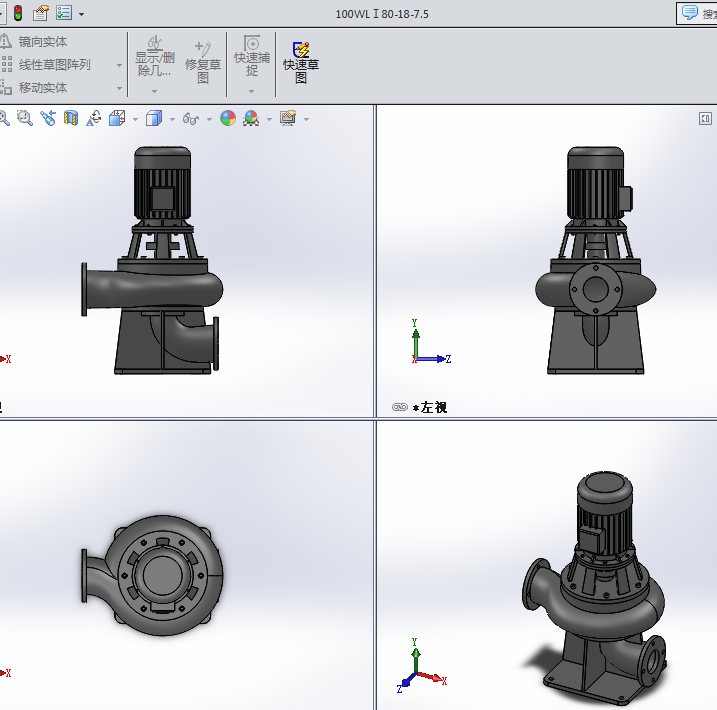Click 快速捕捉 quick snaps tool
The image size is (717, 710).
[251, 56]
